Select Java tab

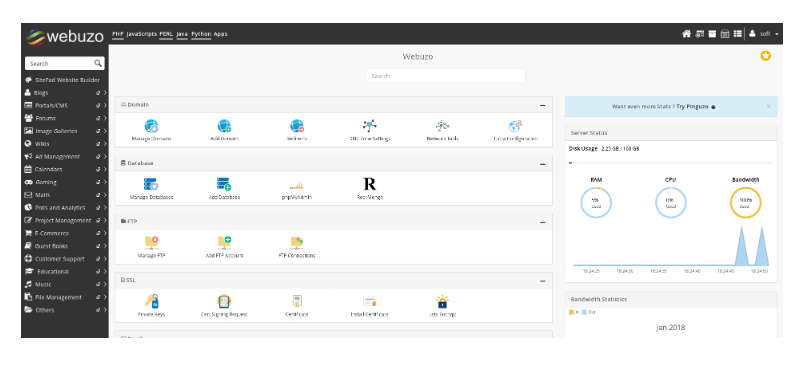pyautogui.click(x=182, y=34)
